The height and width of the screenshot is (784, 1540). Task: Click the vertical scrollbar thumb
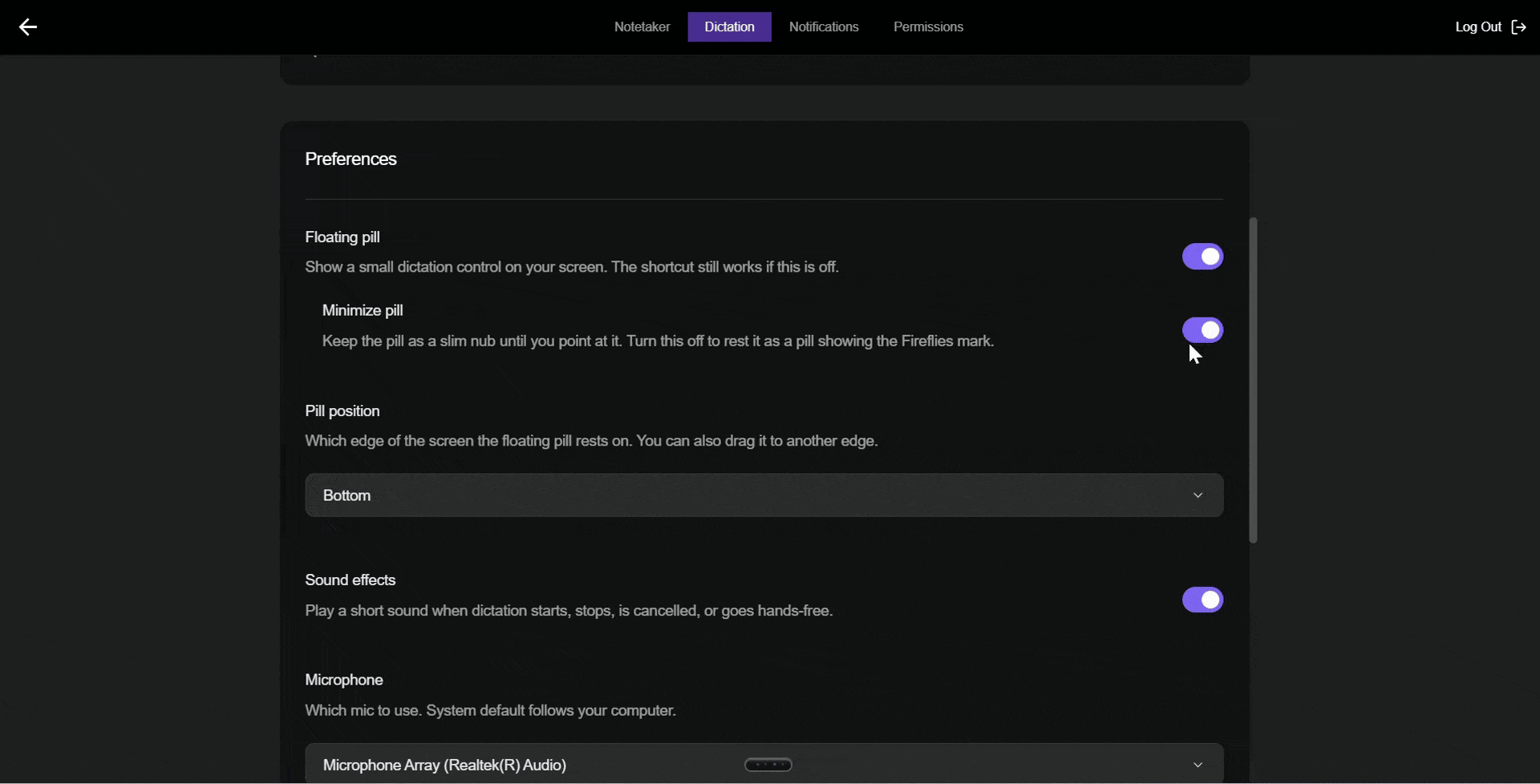[x=1253, y=380]
